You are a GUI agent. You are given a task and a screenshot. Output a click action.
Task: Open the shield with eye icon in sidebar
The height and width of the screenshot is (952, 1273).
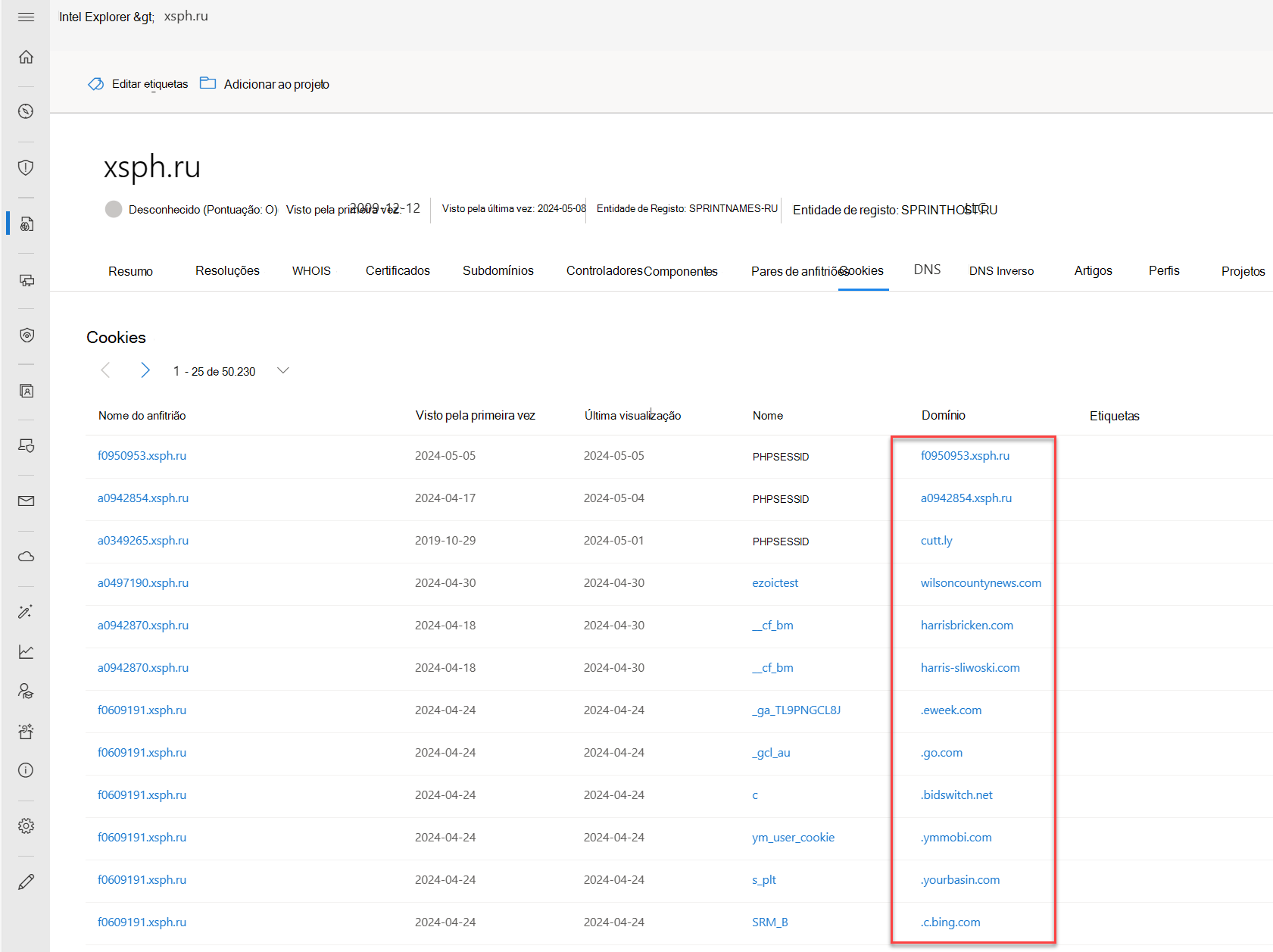coord(26,335)
